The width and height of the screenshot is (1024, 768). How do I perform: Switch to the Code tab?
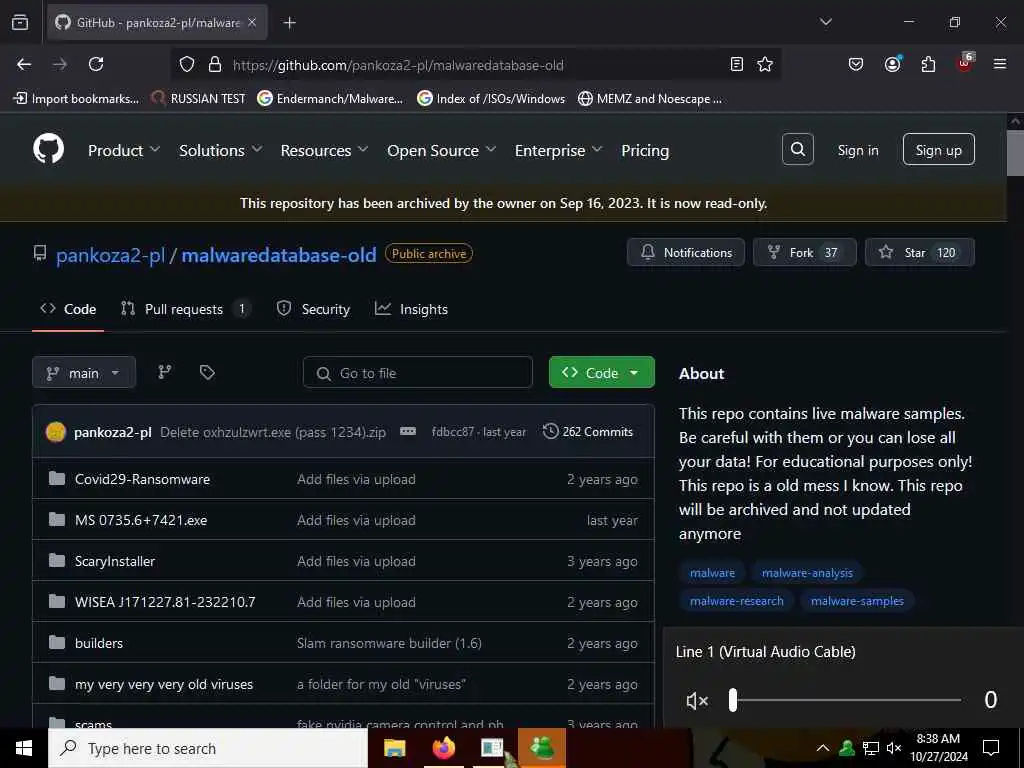click(68, 309)
